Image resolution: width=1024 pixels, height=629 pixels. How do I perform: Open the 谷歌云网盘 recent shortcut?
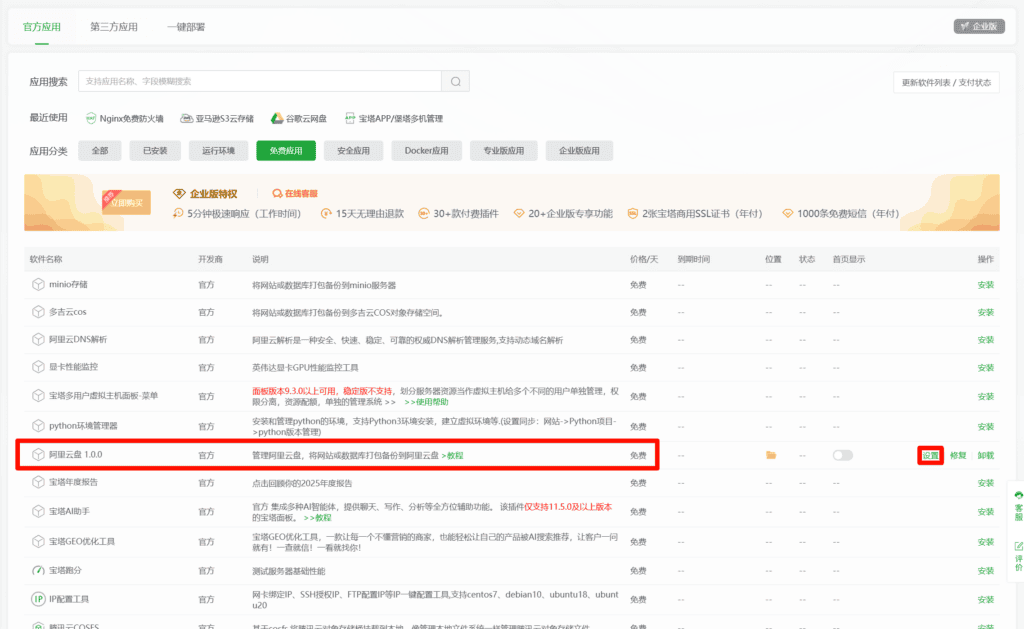coord(299,118)
